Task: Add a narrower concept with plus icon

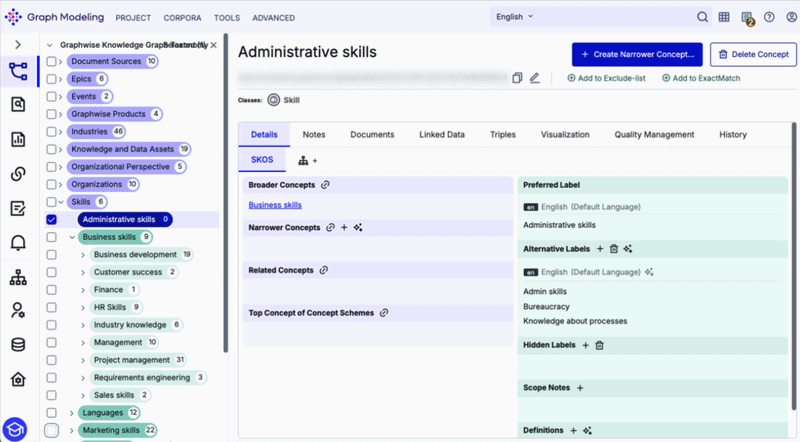Action: (x=344, y=228)
